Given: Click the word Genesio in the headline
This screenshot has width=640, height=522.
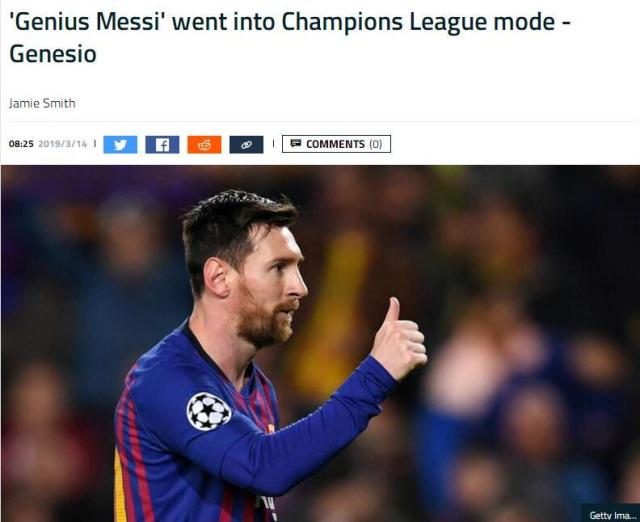Looking at the screenshot, I should [53, 54].
